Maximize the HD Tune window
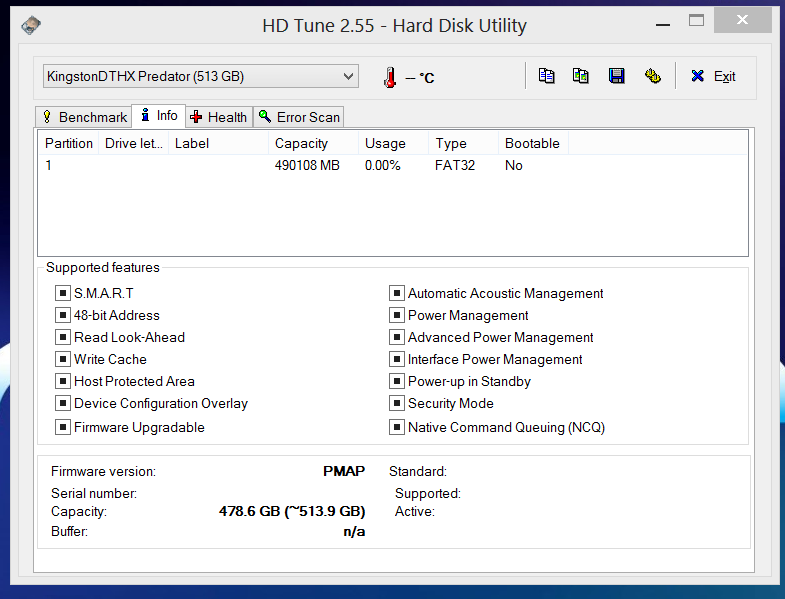Image resolution: width=785 pixels, height=599 pixels. point(696,20)
